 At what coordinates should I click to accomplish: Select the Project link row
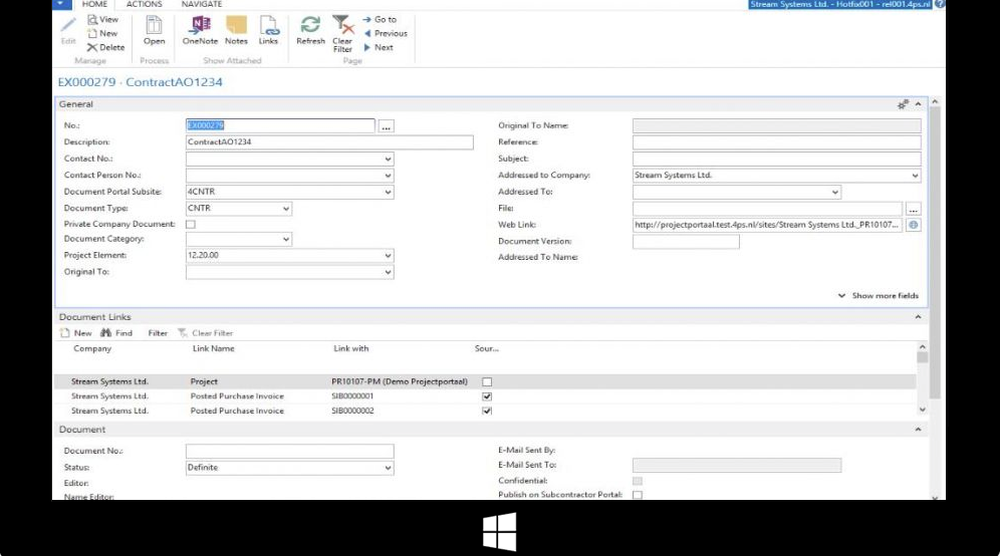485,382
